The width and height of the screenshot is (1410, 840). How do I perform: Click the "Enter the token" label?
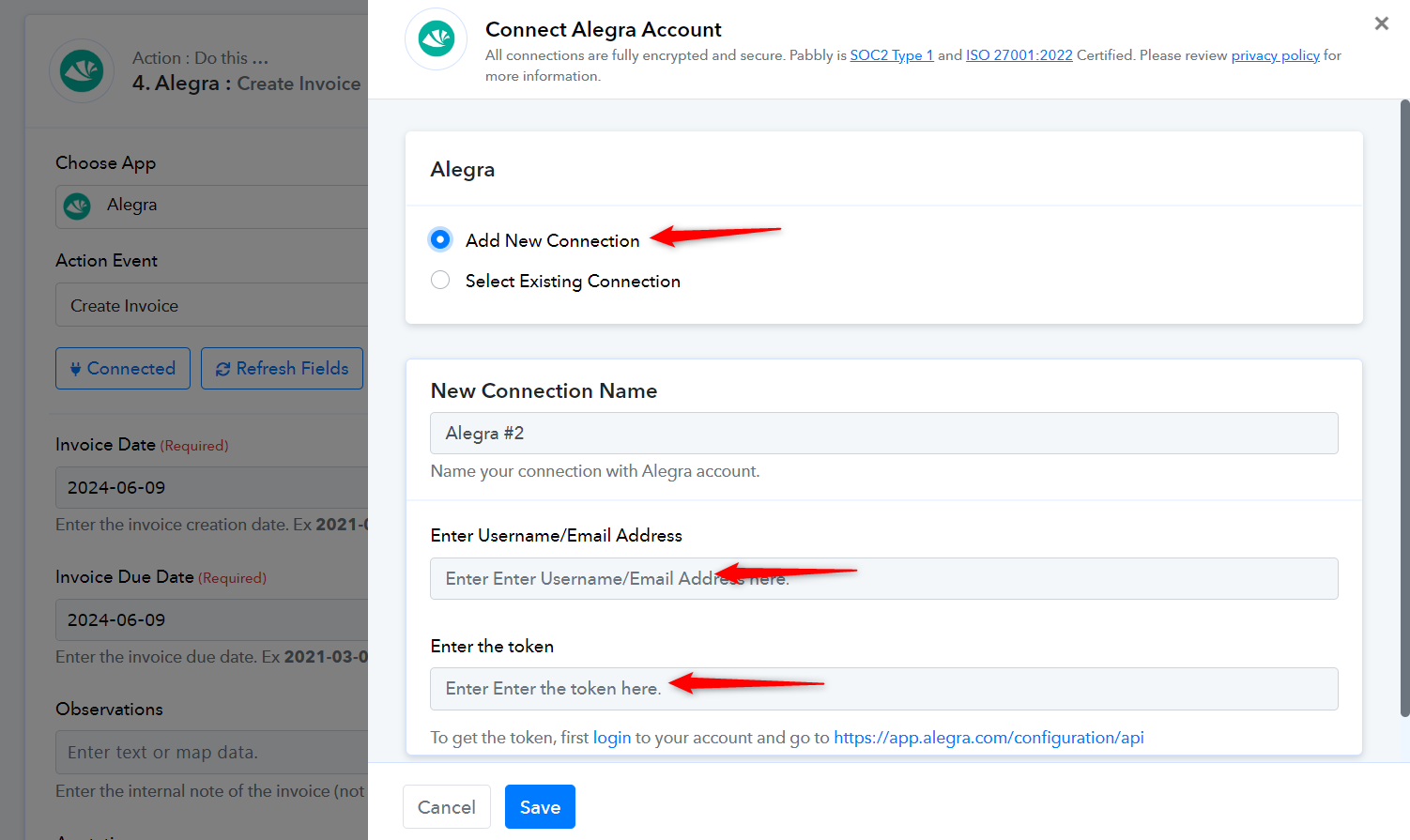492,646
